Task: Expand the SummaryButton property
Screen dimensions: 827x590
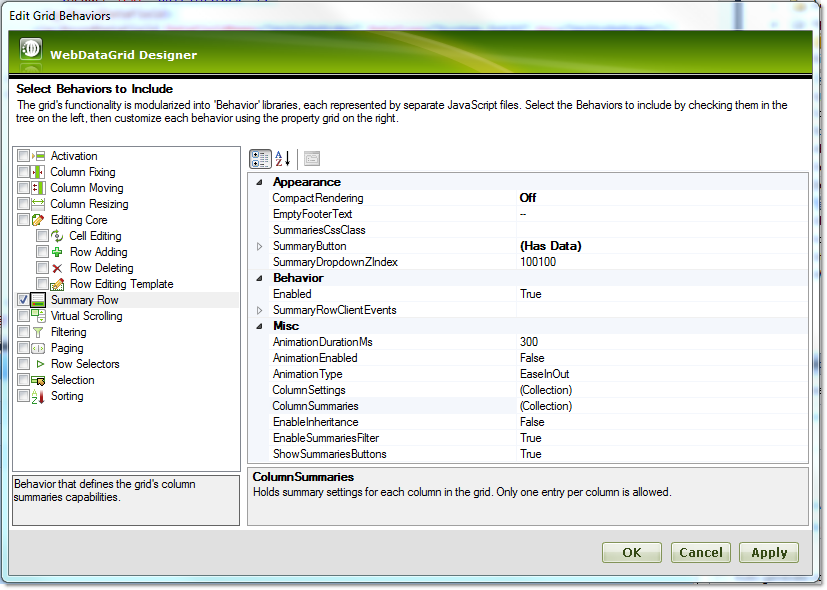Action: (260, 246)
